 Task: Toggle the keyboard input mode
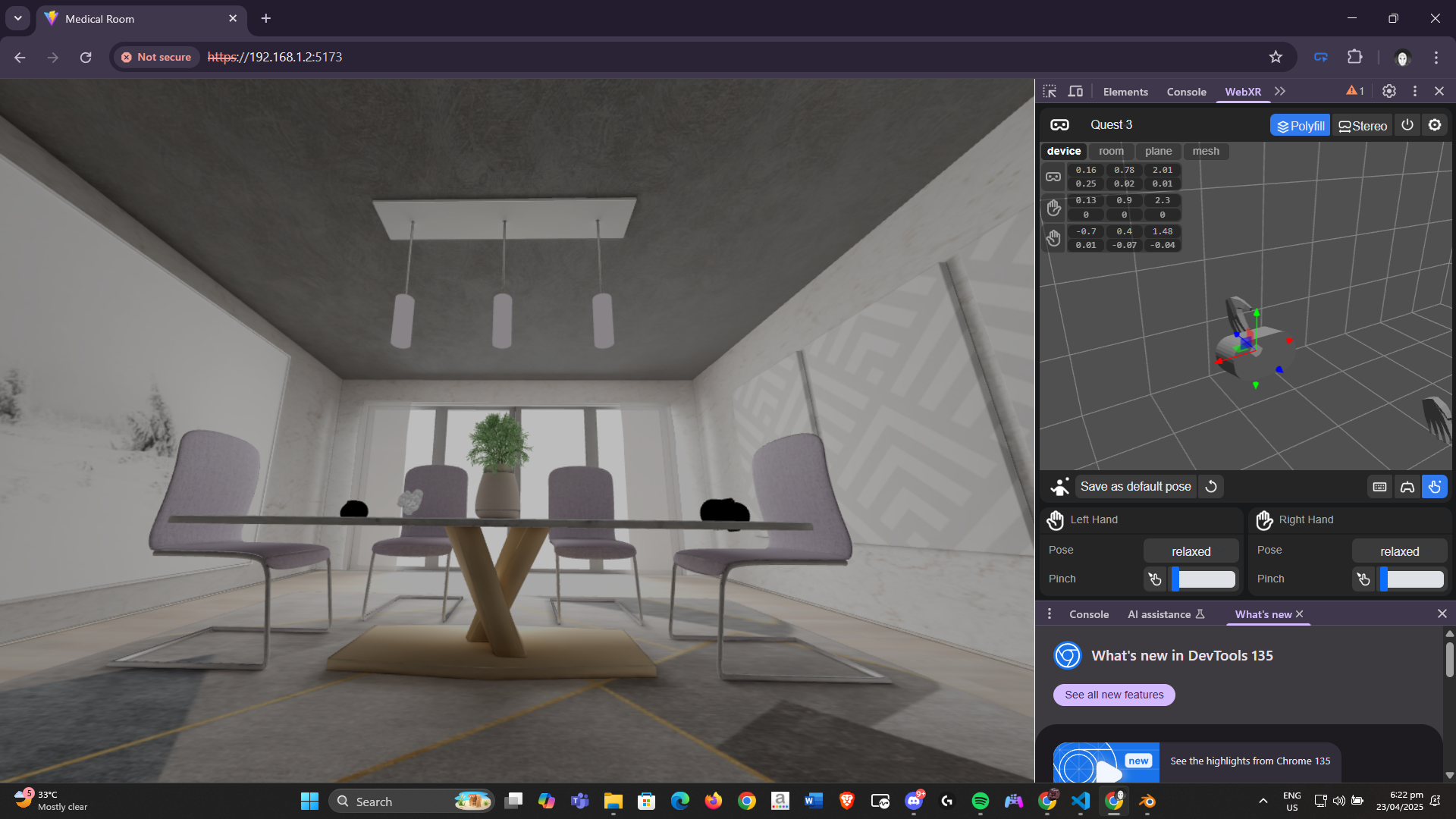(x=1379, y=487)
